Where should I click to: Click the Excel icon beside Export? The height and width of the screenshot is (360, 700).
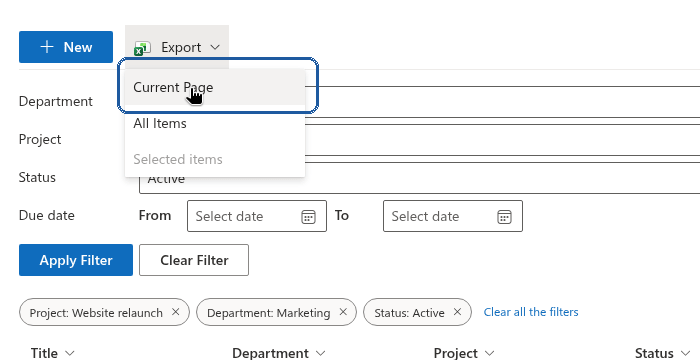pos(142,48)
